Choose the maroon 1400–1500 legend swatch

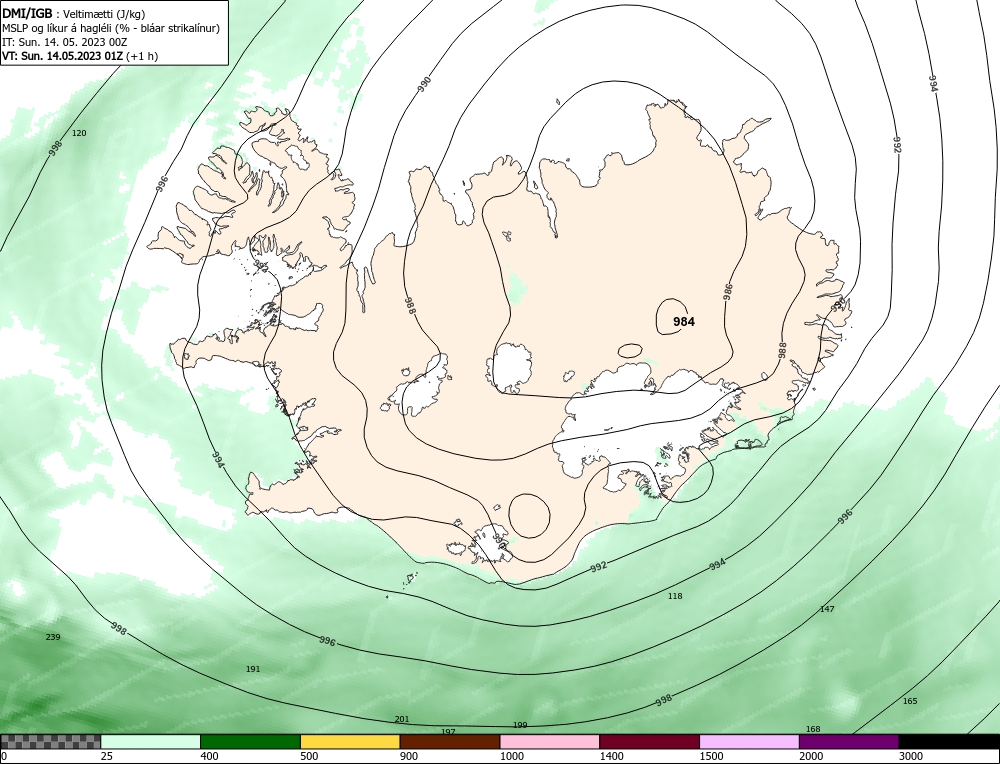tap(649, 741)
